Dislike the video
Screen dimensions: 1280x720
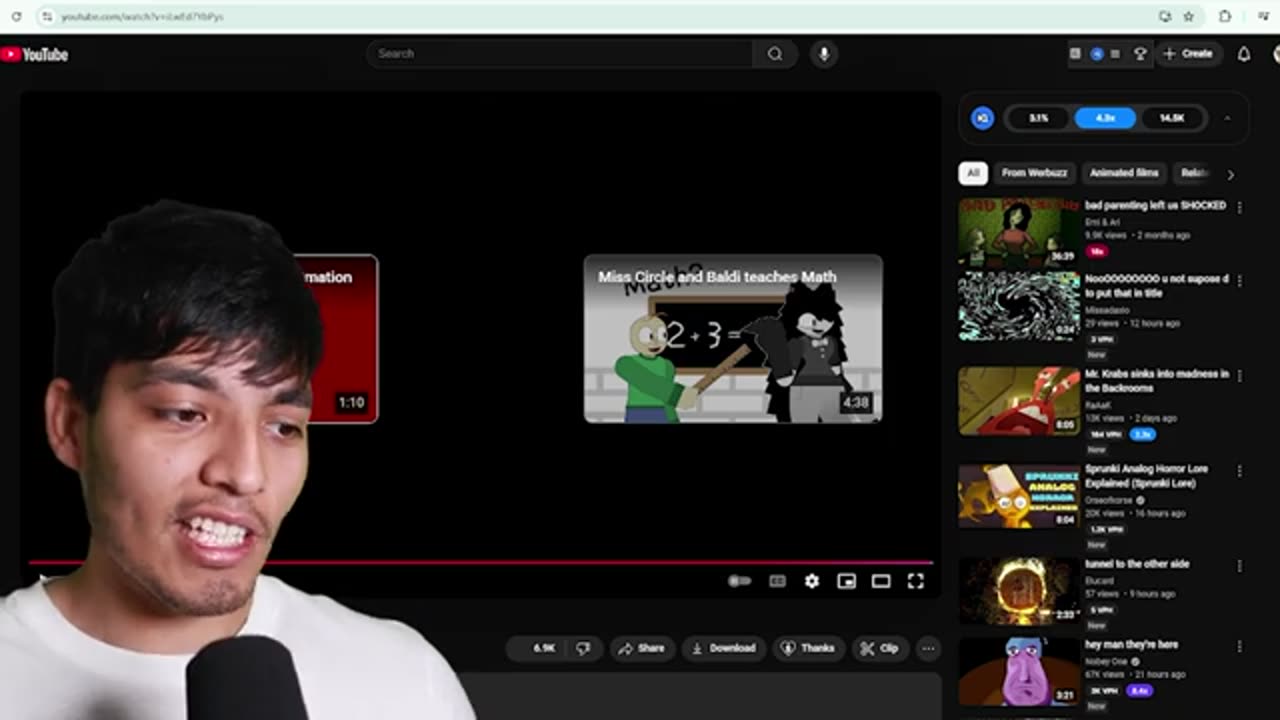583,648
